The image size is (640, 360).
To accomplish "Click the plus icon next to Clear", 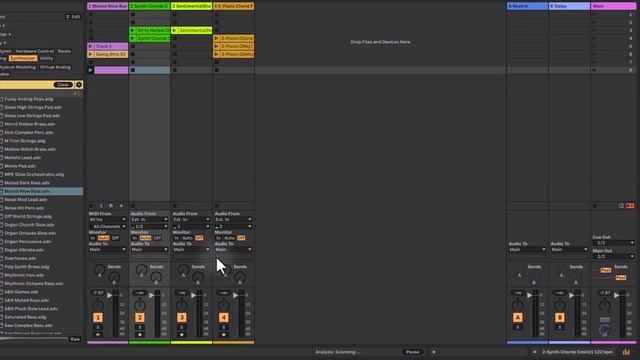I will click(79, 84).
